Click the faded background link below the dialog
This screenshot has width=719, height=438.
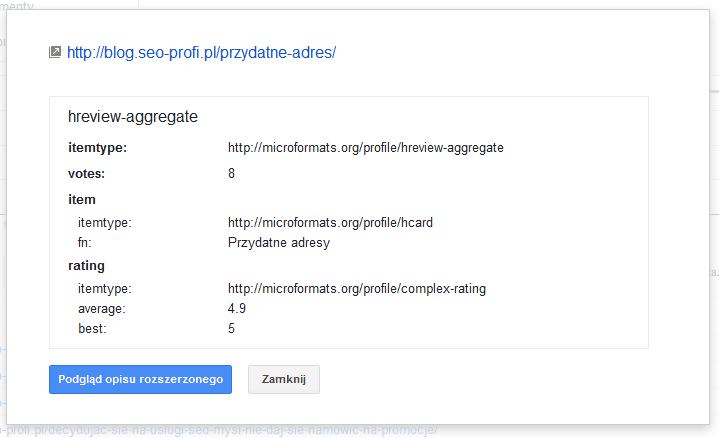[x=219, y=430]
